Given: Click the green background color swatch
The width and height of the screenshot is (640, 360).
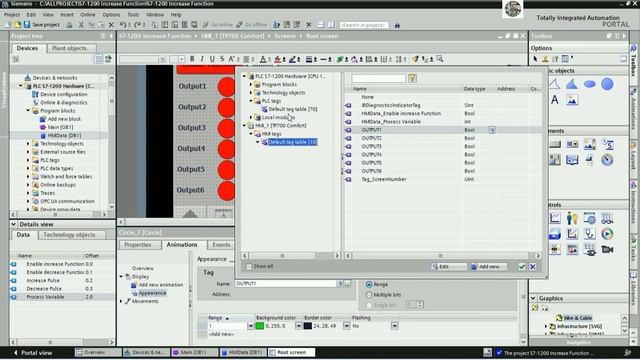Looking at the screenshot, I should [260, 326].
